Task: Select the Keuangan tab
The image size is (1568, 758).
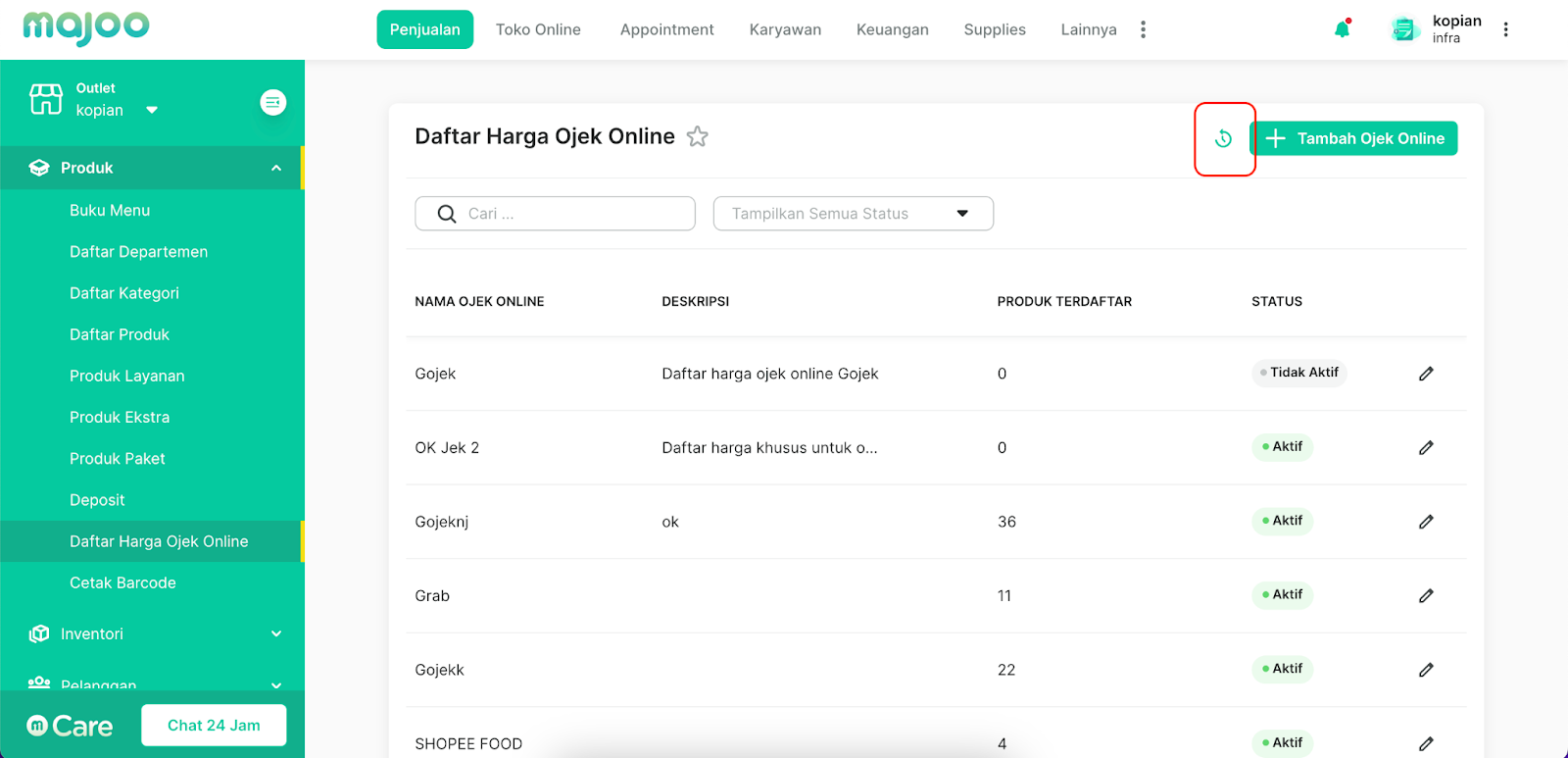Action: (x=892, y=29)
